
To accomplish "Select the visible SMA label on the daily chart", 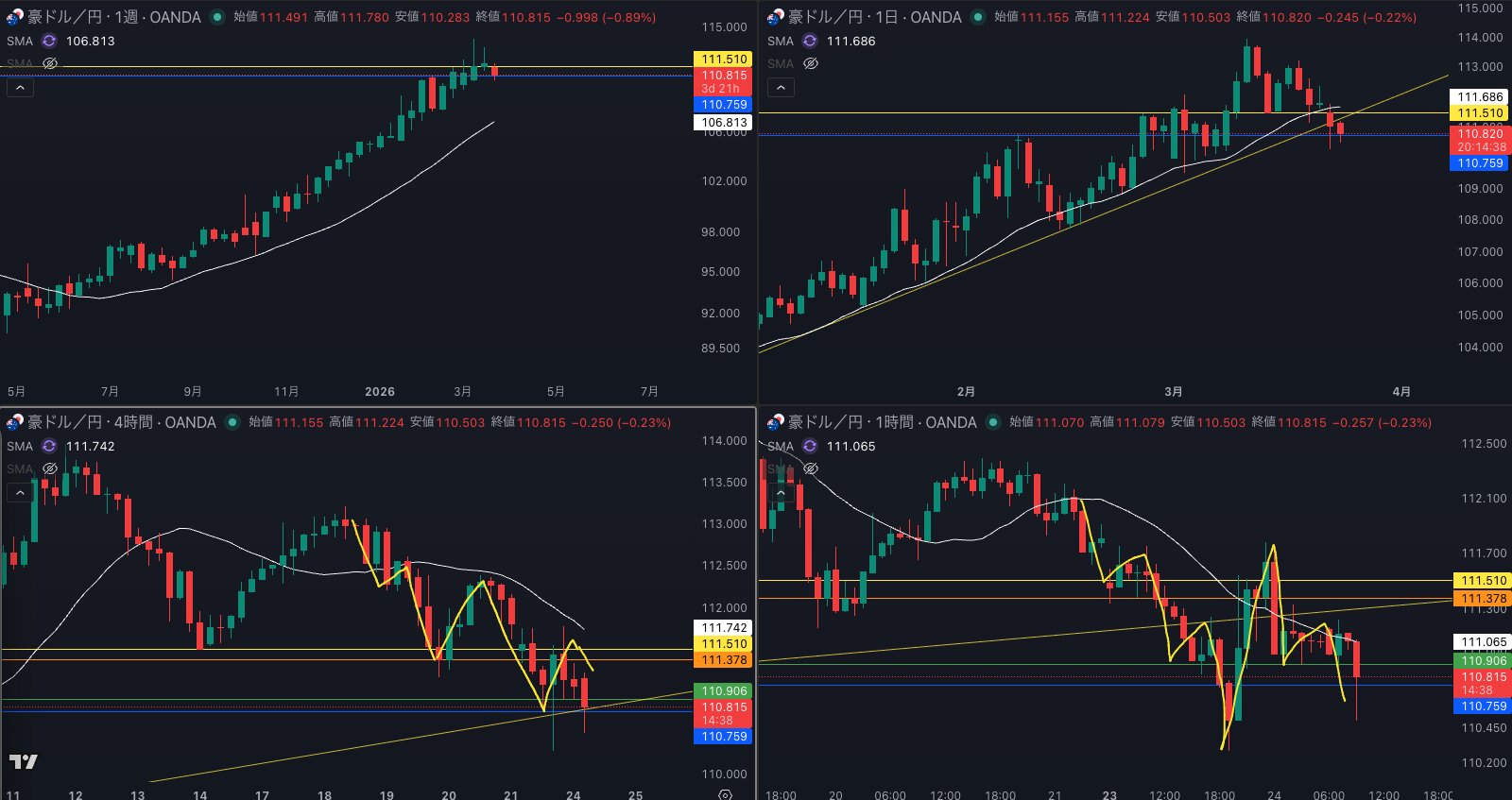I will [781, 41].
